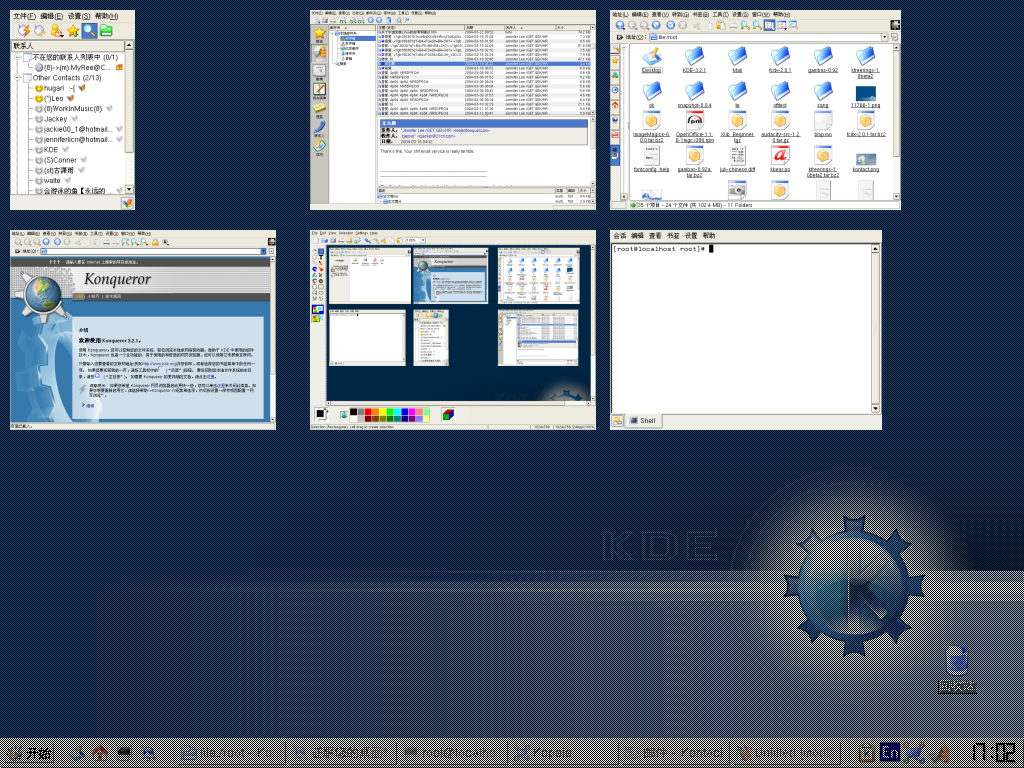This screenshot has height=768, width=1024.
Task: Click the Kopete disconnect plug icon
Action: click(40, 31)
